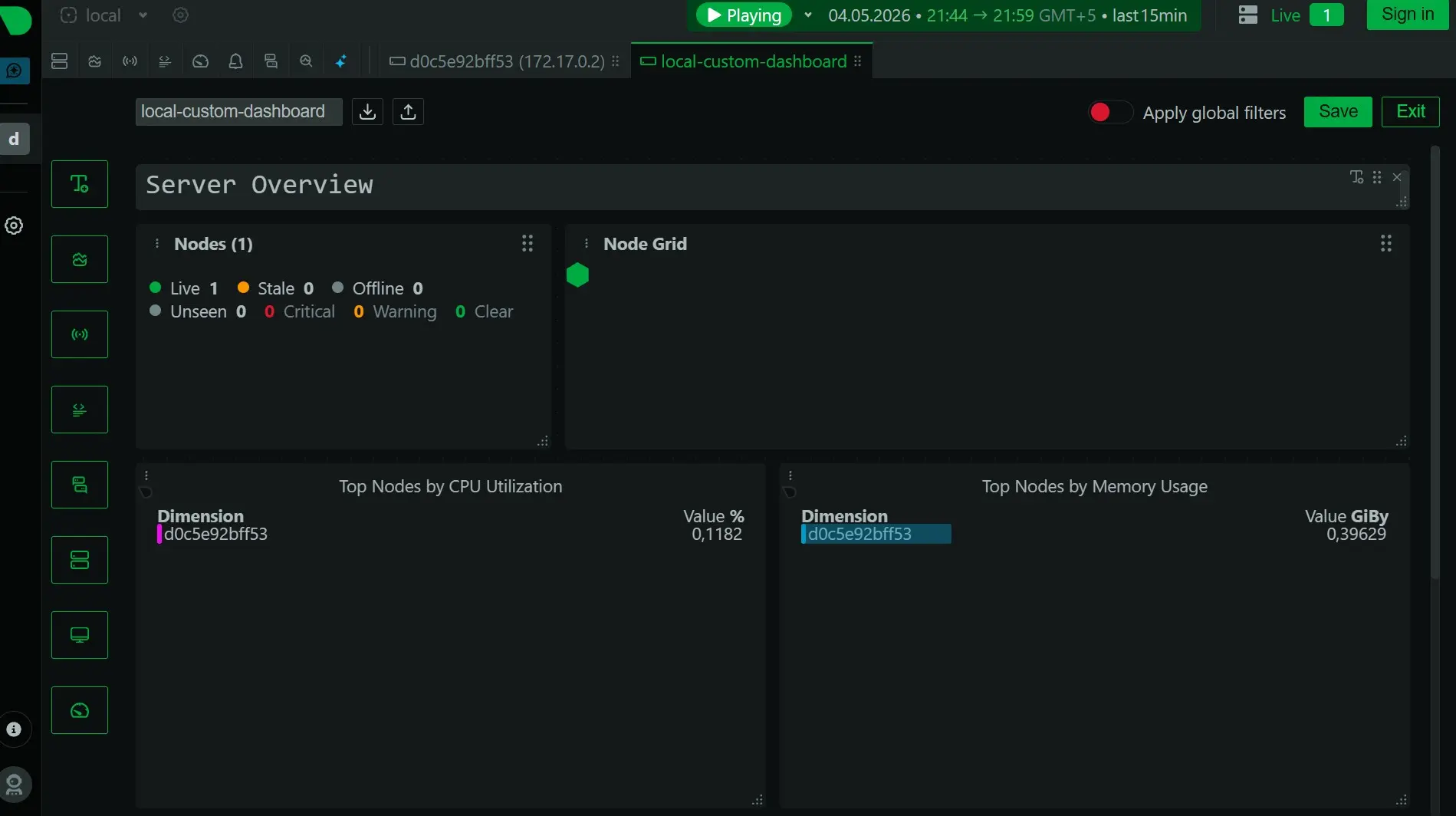The width and height of the screenshot is (1456, 816).
Task: Click the dashboard name input field
Action: 239,112
